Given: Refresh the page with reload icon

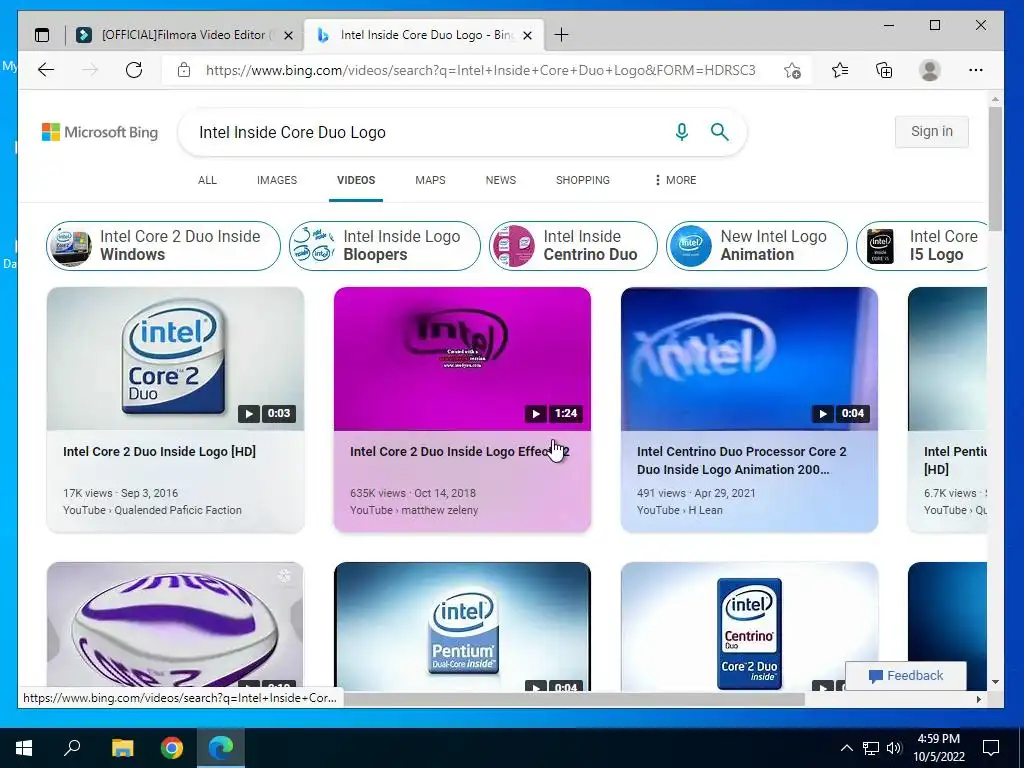Looking at the screenshot, I should pyautogui.click(x=134, y=70).
